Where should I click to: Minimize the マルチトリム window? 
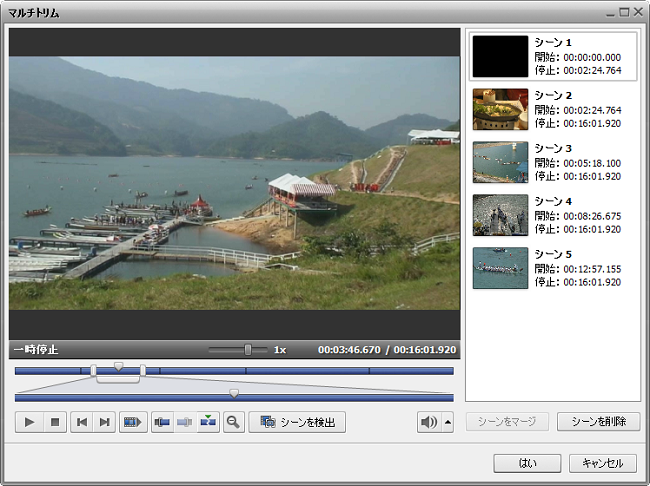pos(610,13)
